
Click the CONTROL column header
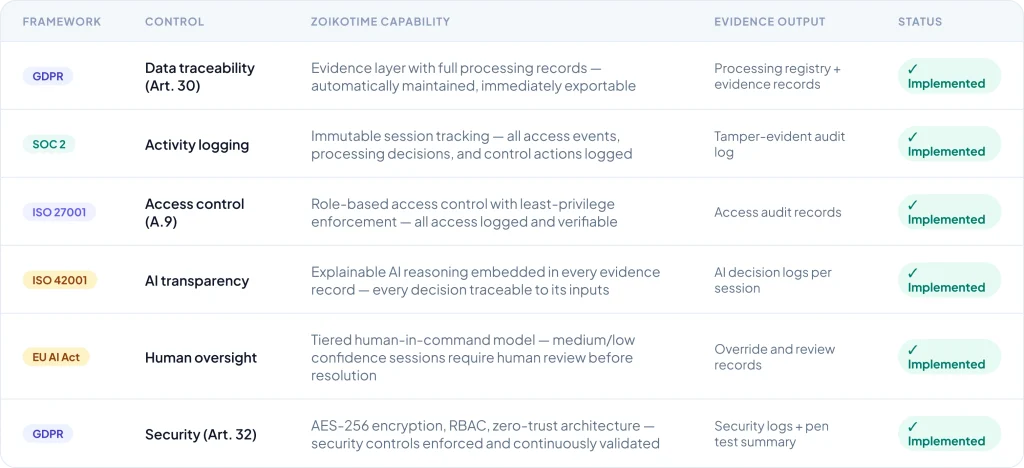click(174, 22)
